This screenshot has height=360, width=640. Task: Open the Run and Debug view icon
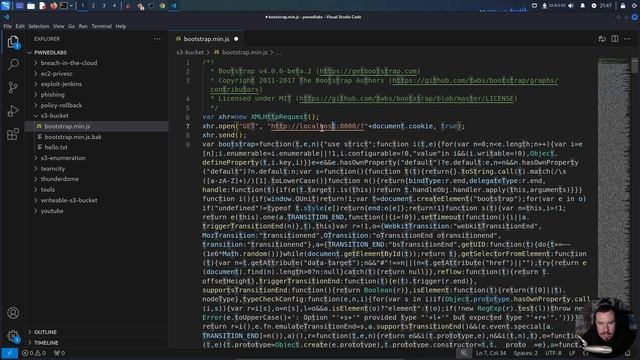[x=13, y=111]
